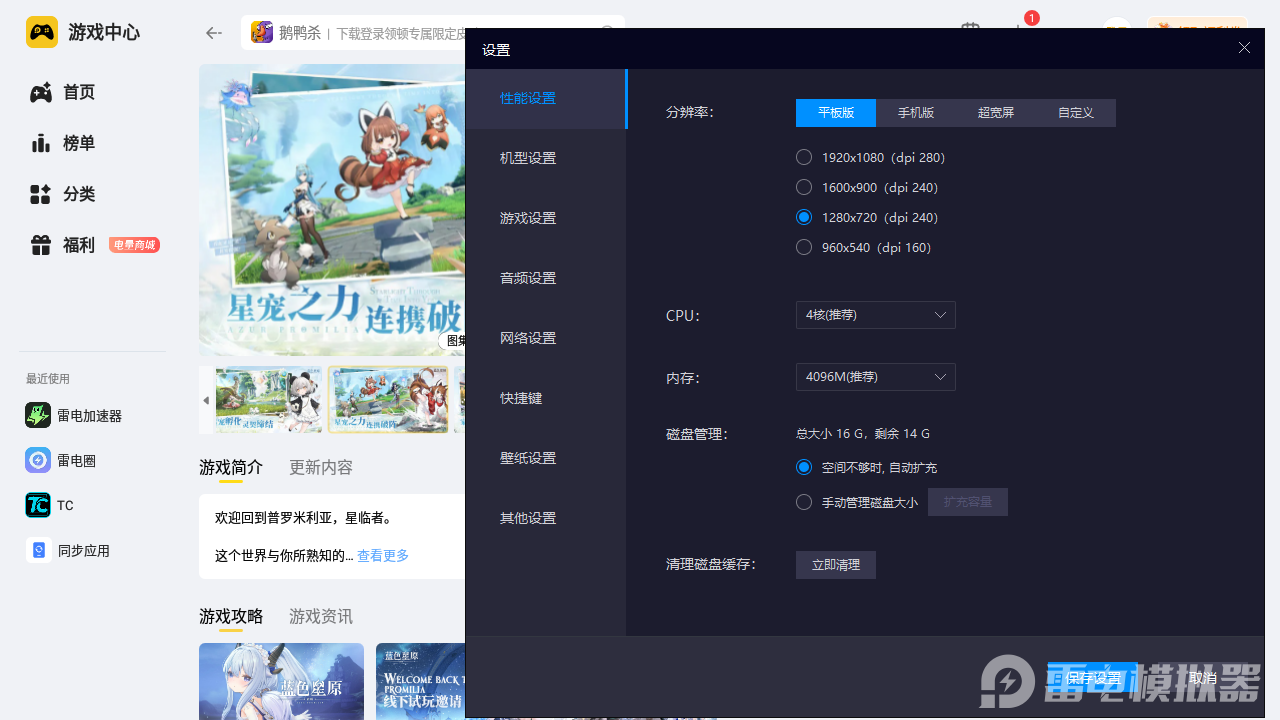Open 游戏设置 in settings sidebar
Image resolution: width=1280 pixels, height=720 pixels.
528,218
